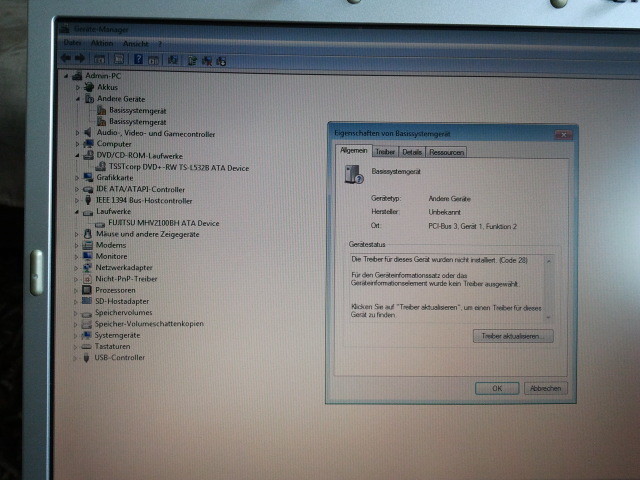Open the ? help menu
The height and width of the screenshot is (480, 640).
coord(160,44)
